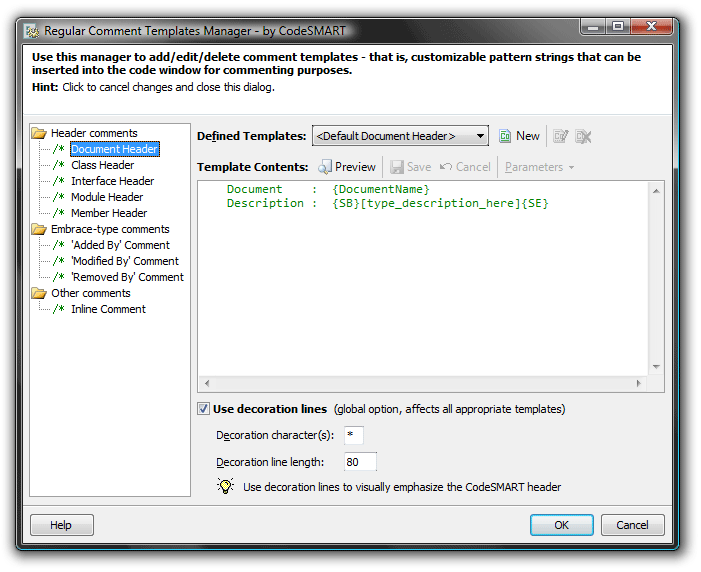
Task: Click the comment icon beside 'Modified By' Comment
Action: click(x=59, y=261)
